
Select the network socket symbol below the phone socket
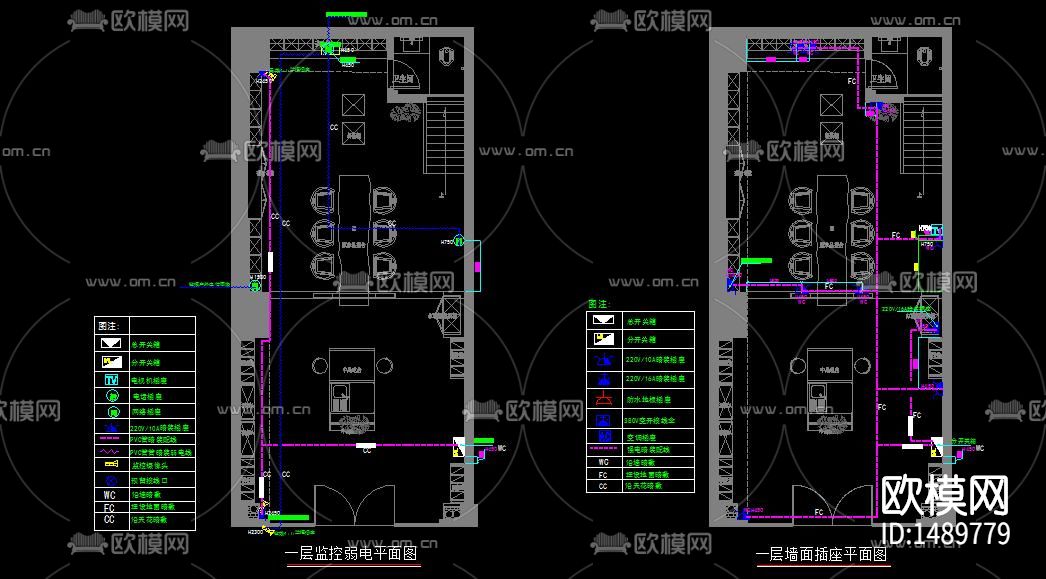(x=112, y=412)
